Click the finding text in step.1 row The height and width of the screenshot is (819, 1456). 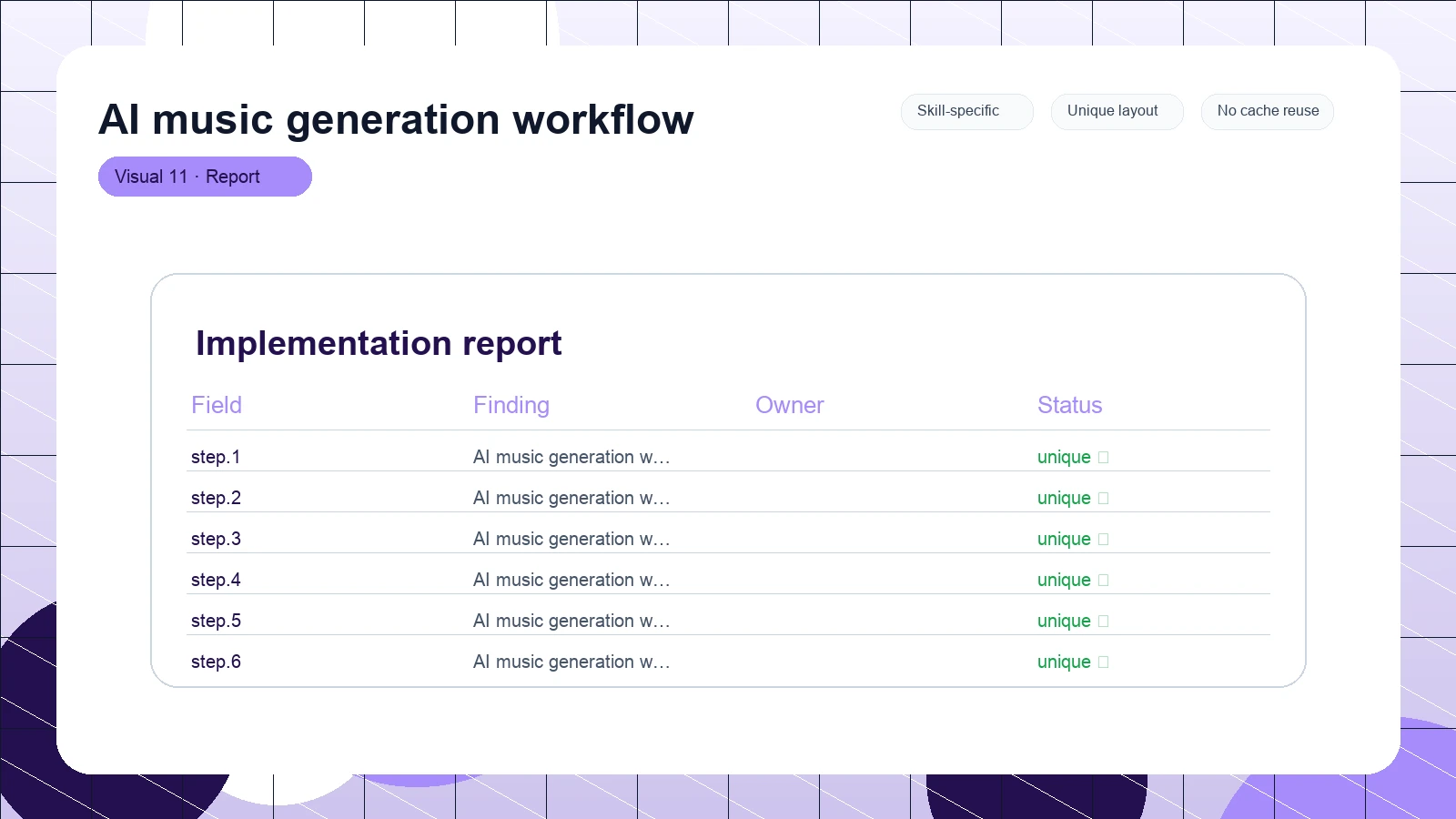coord(571,457)
